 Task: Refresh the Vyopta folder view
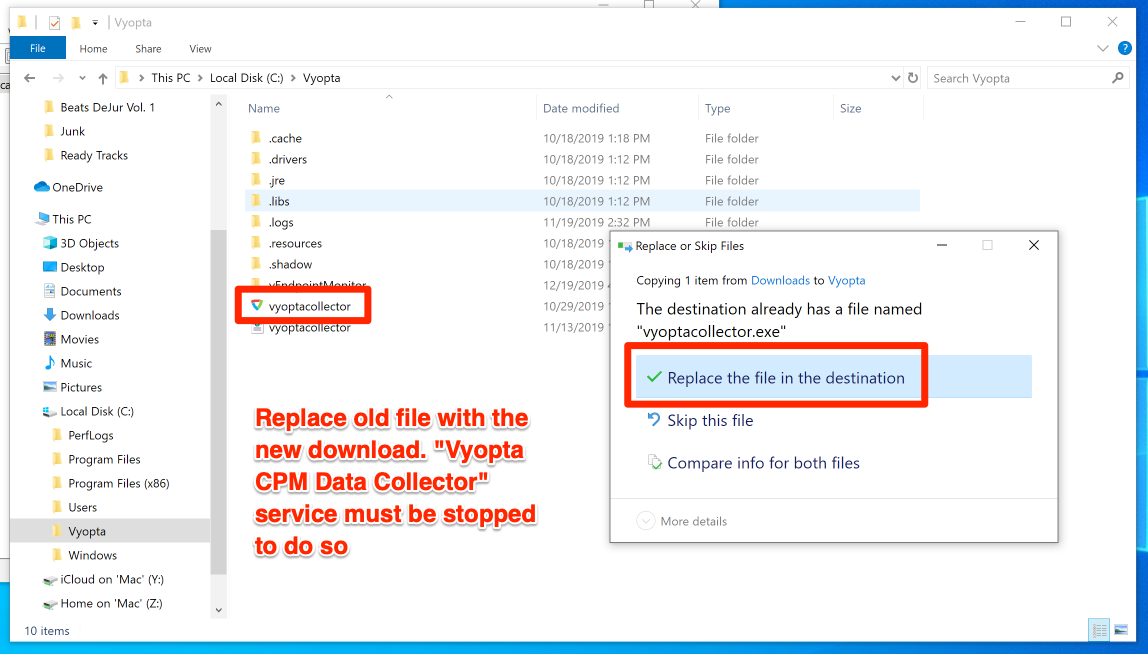click(x=913, y=78)
